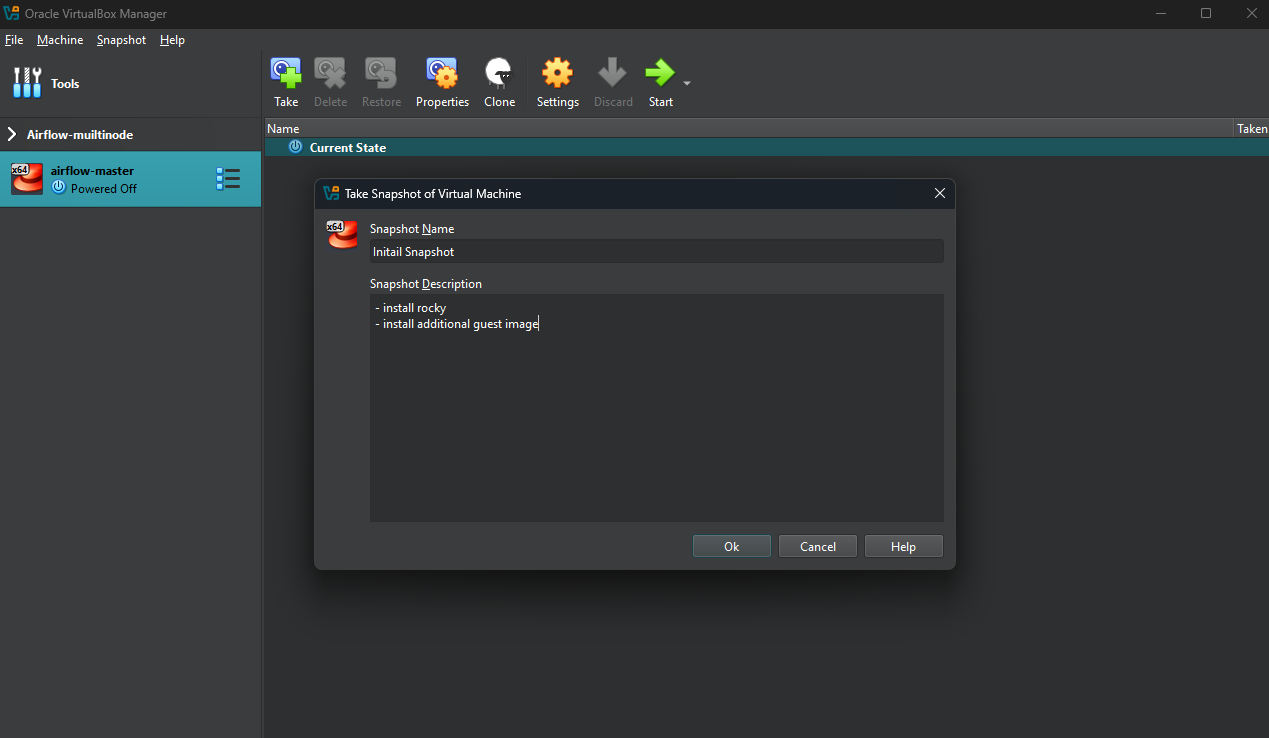Screen dimensions: 1269x738
Task: Click the Take snapshot toolbar icon
Action: pos(286,74)
